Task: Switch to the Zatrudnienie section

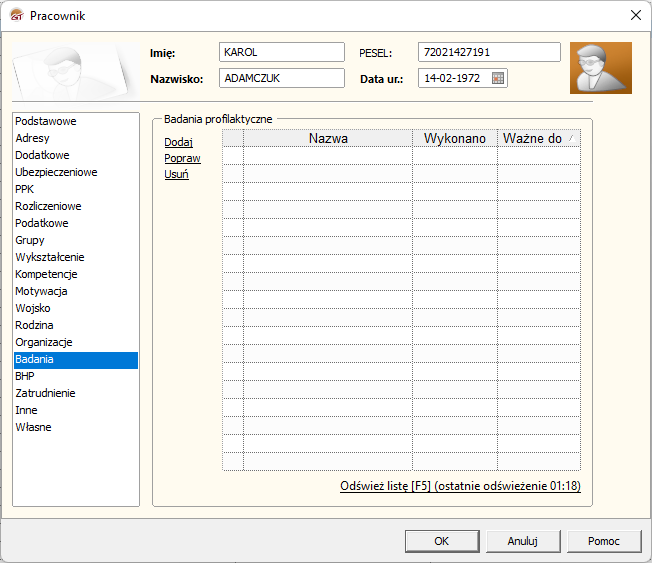Action: coord(45,393)
